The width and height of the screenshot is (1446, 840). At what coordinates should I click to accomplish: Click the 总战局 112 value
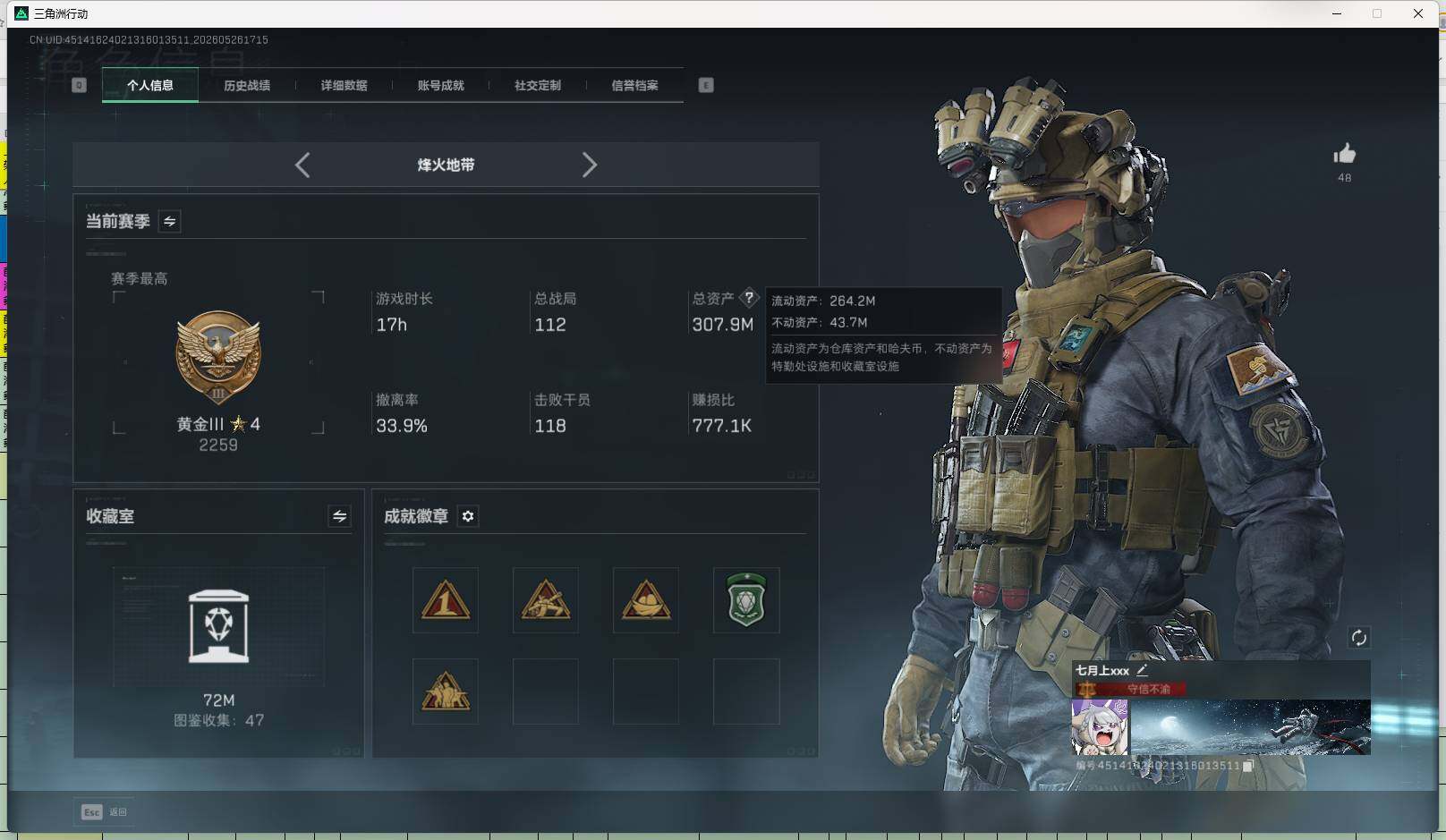tap(550, 325)
